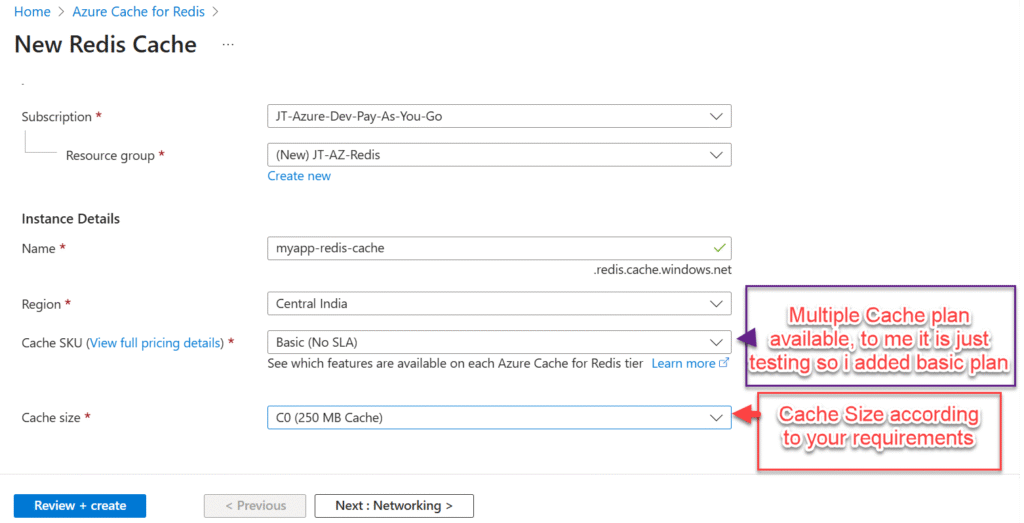Click the Region label
The image size is (1024, 523).
pyautogui.click(x=41, y=304)
